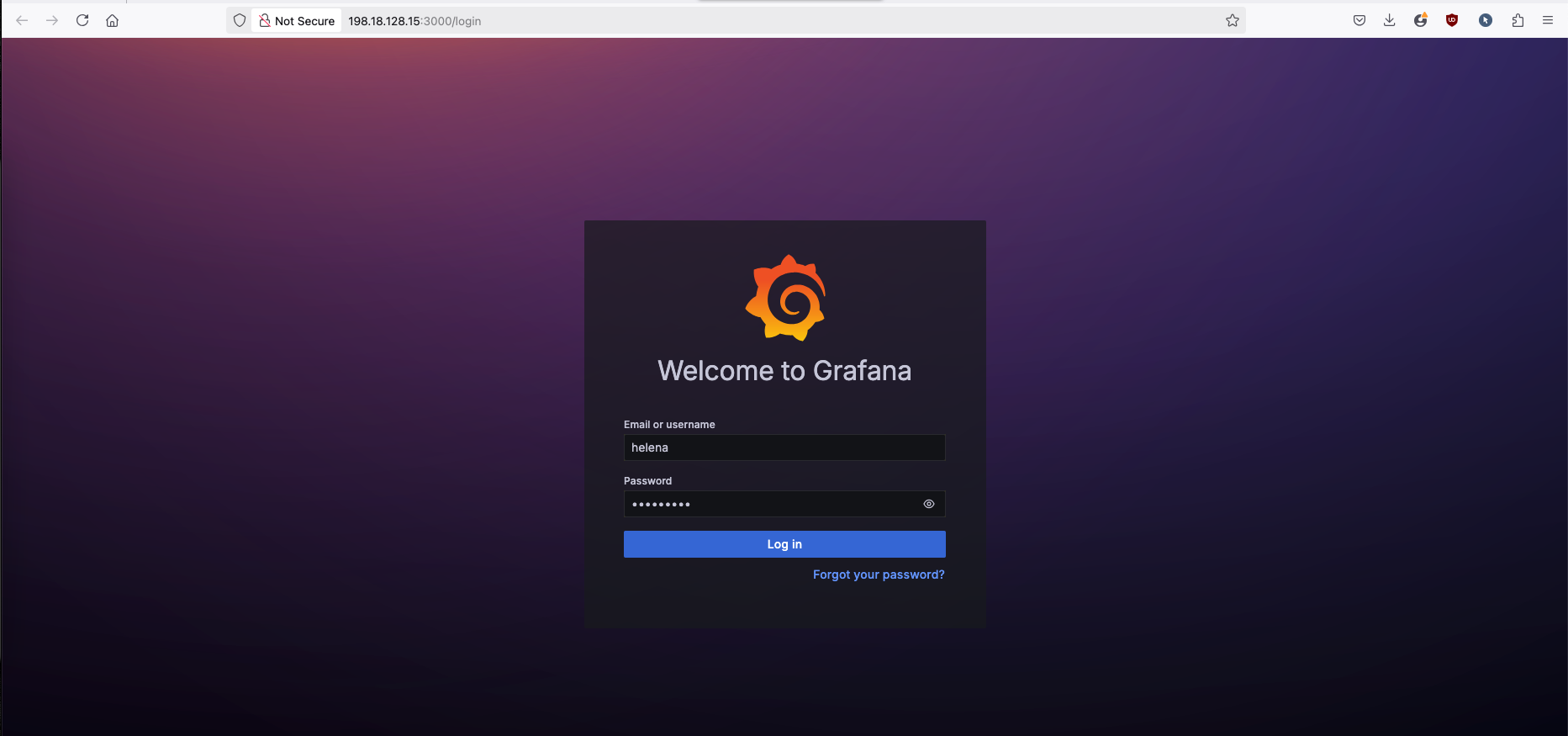This screenshot has width=1568, height=736.
Task: Open the Forgot your password link
Action: click(x=878, y=575)
